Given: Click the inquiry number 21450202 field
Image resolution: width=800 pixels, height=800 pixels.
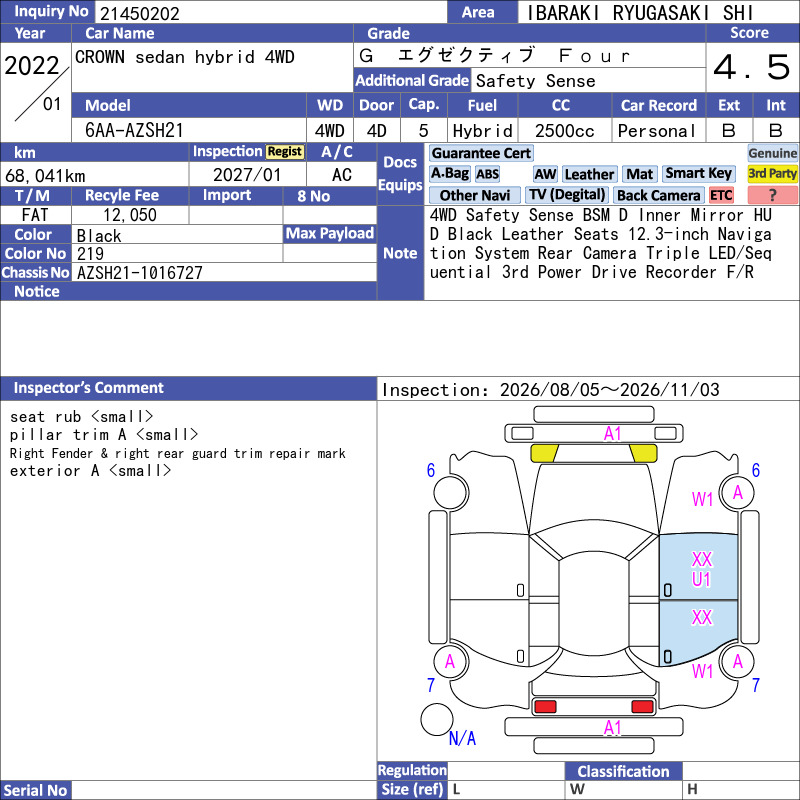Looking at the screenshot, I should pos(271,13).
